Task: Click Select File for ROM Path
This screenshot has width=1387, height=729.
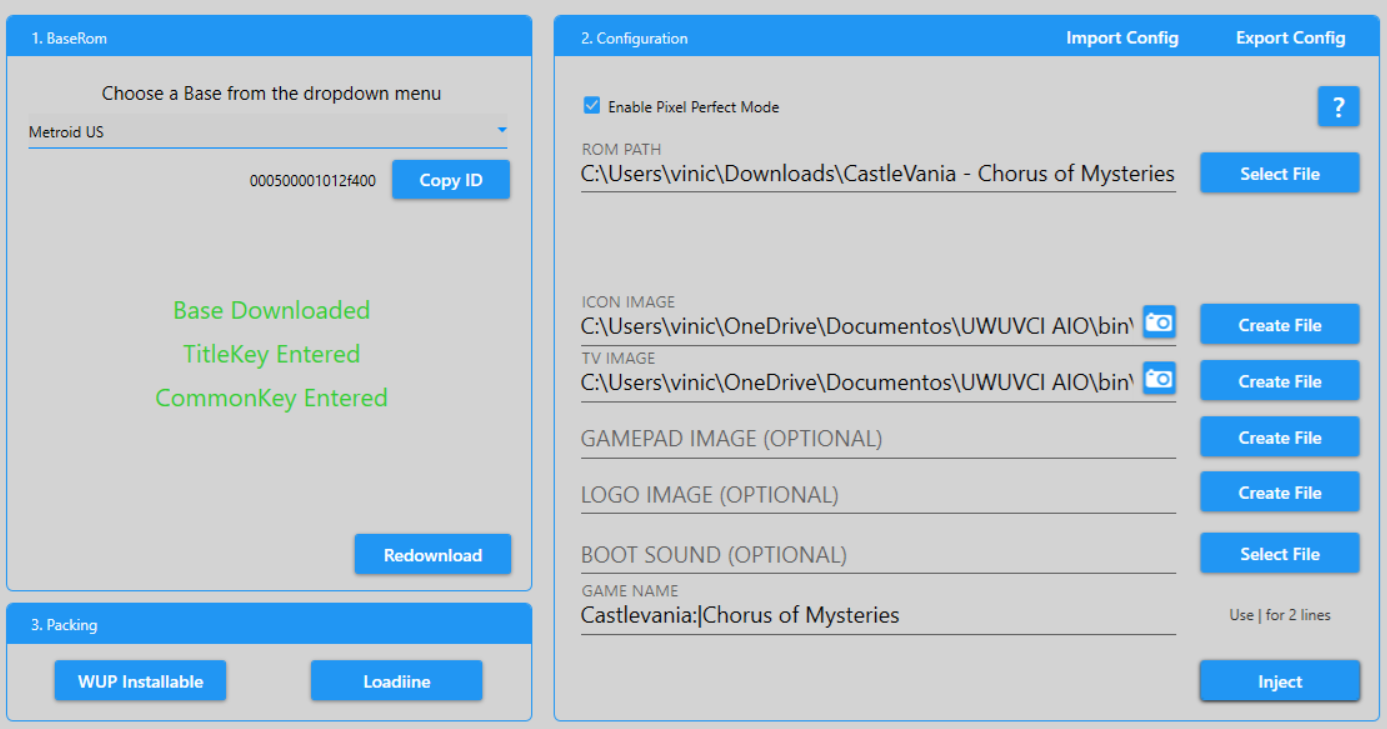Action: (1279, 173)
